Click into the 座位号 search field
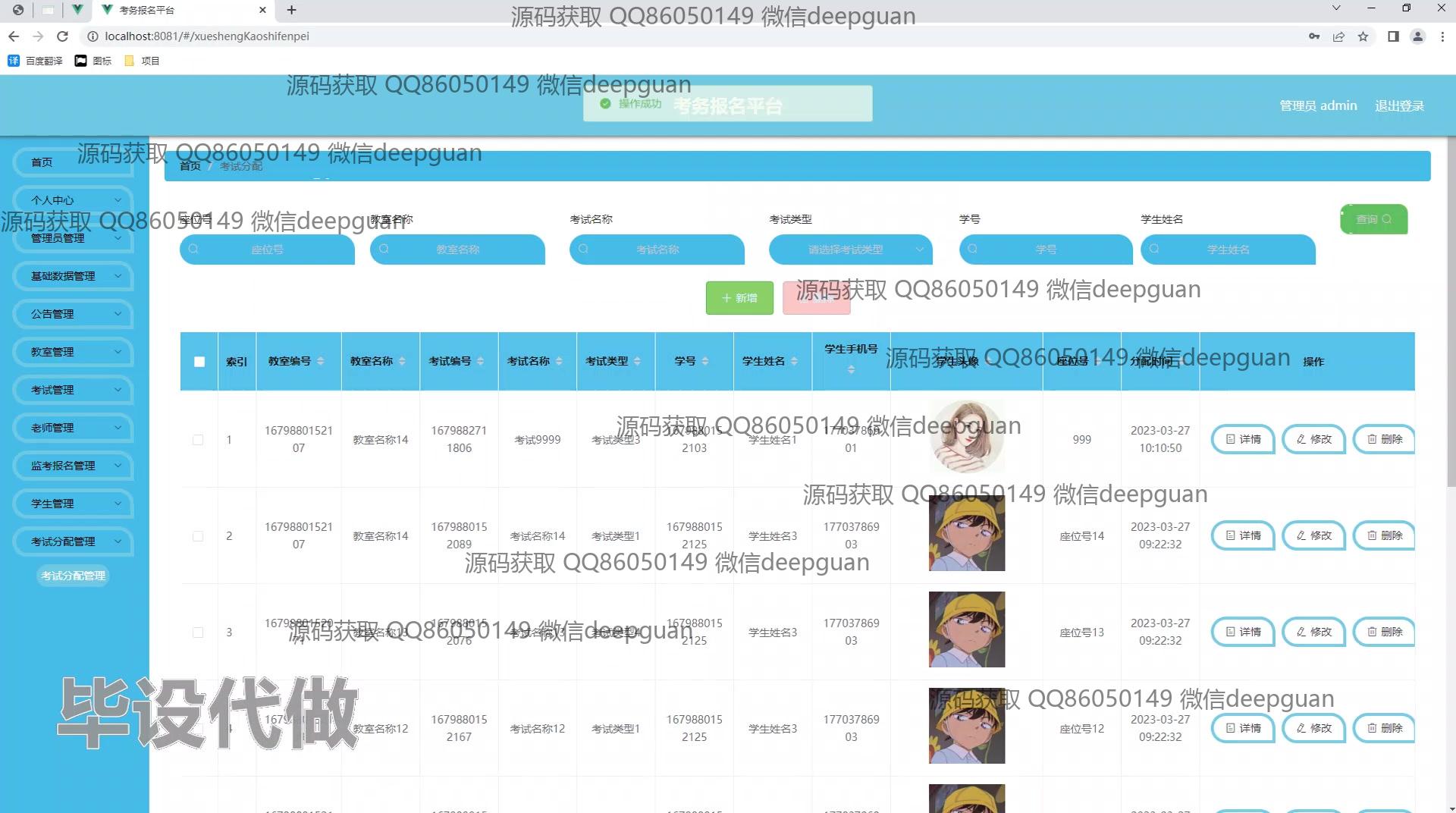 pos(267,250)
